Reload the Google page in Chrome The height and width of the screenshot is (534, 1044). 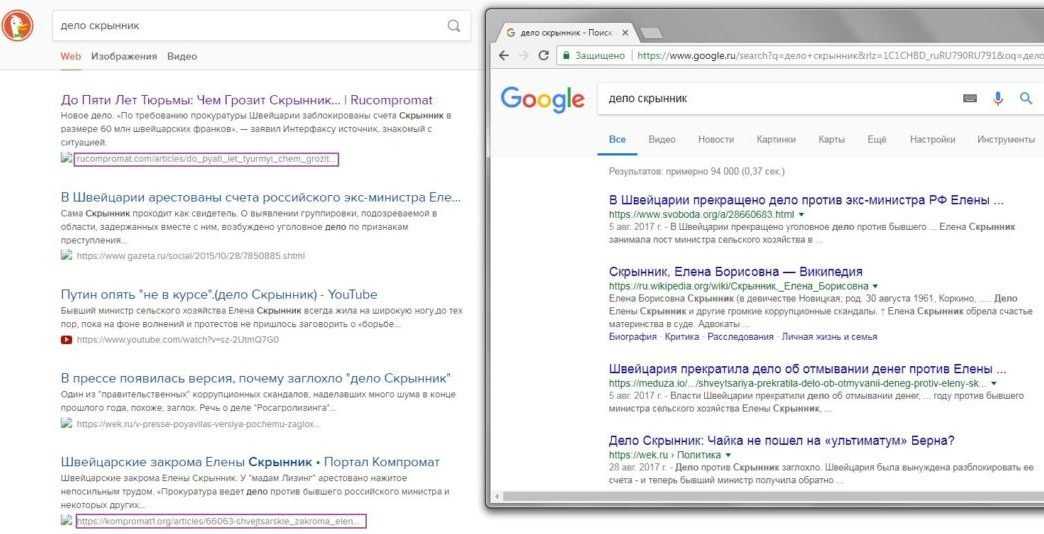tap(543, 56)
